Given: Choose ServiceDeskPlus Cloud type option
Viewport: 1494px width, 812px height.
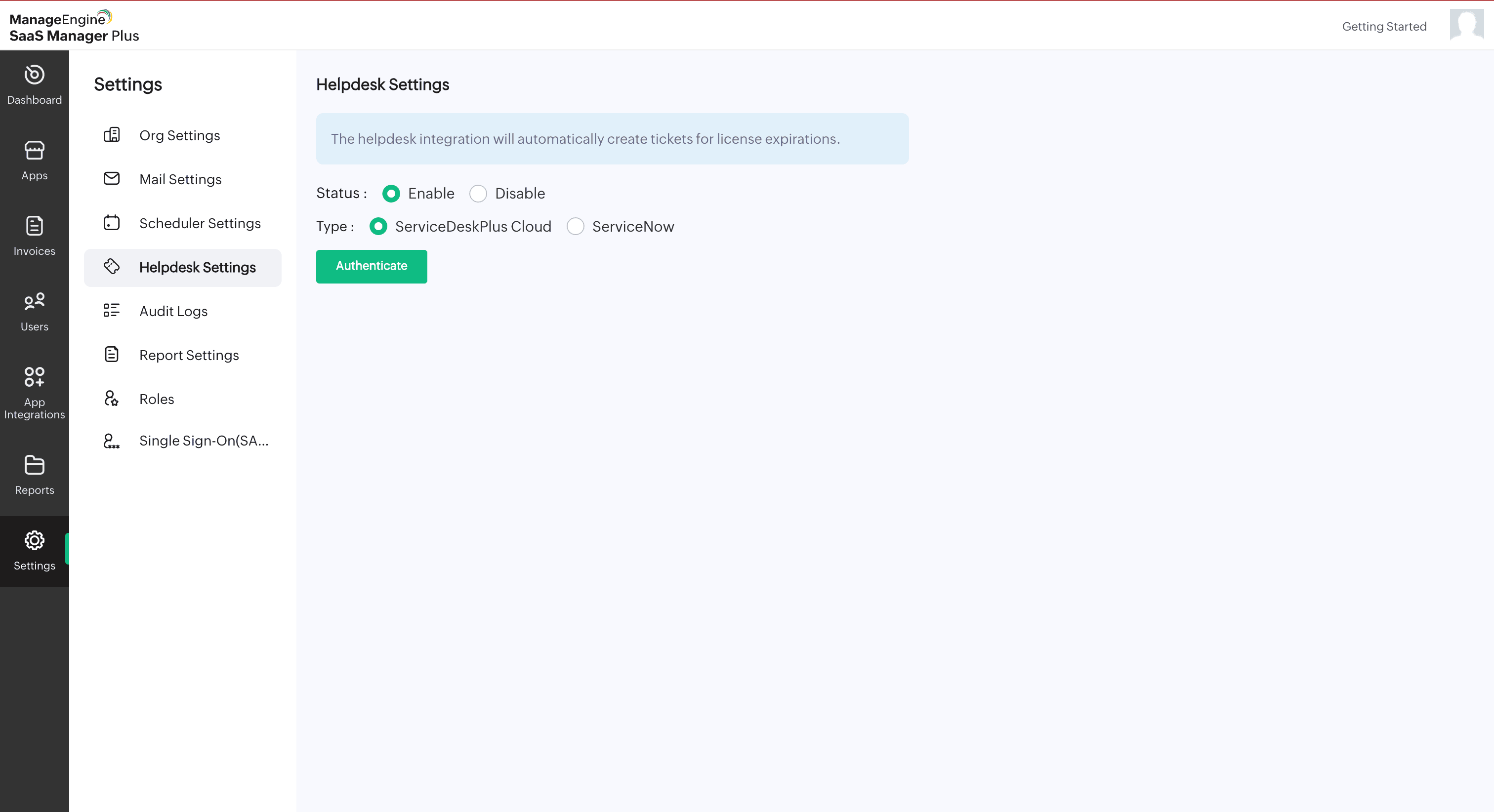Looking at the screenshot, I should point(378,227).
